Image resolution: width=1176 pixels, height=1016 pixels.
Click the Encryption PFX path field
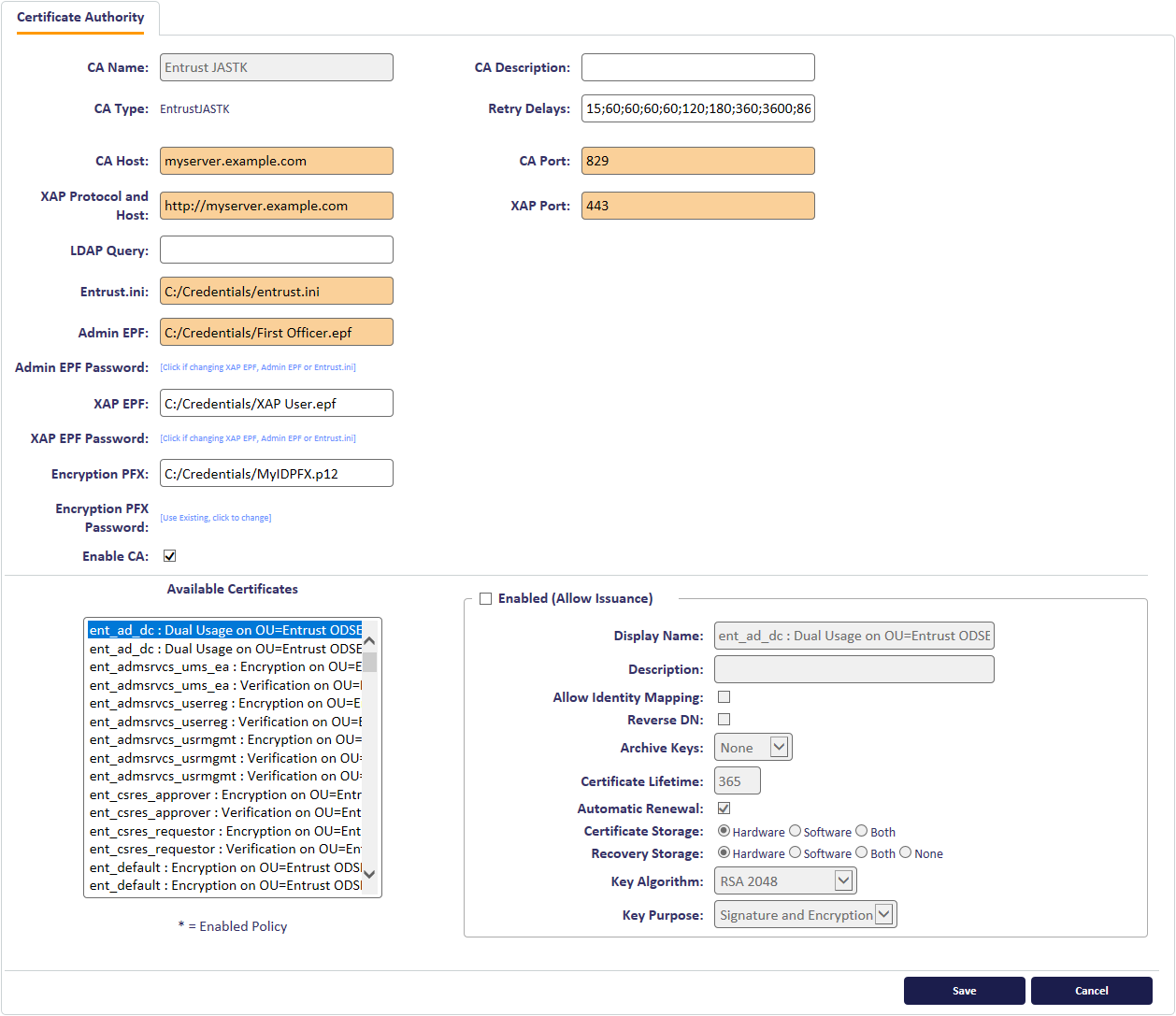[277, 473]
